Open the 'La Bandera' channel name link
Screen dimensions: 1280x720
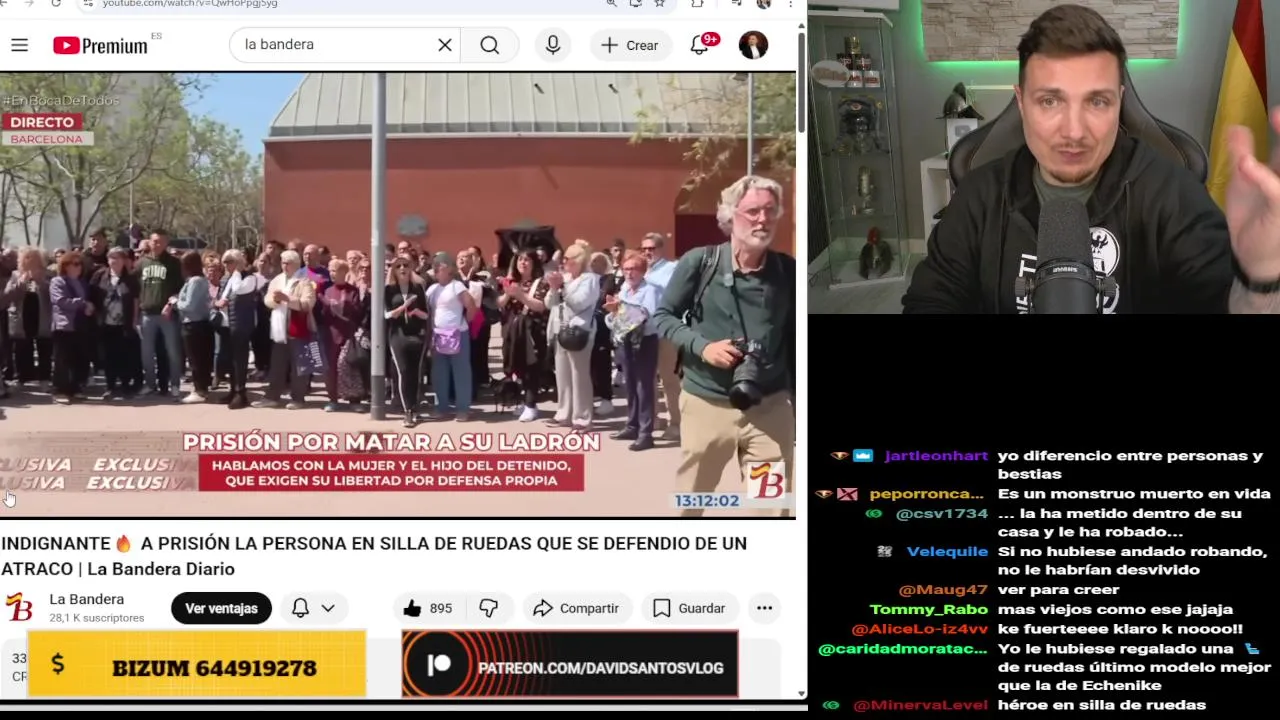[87, 599]
